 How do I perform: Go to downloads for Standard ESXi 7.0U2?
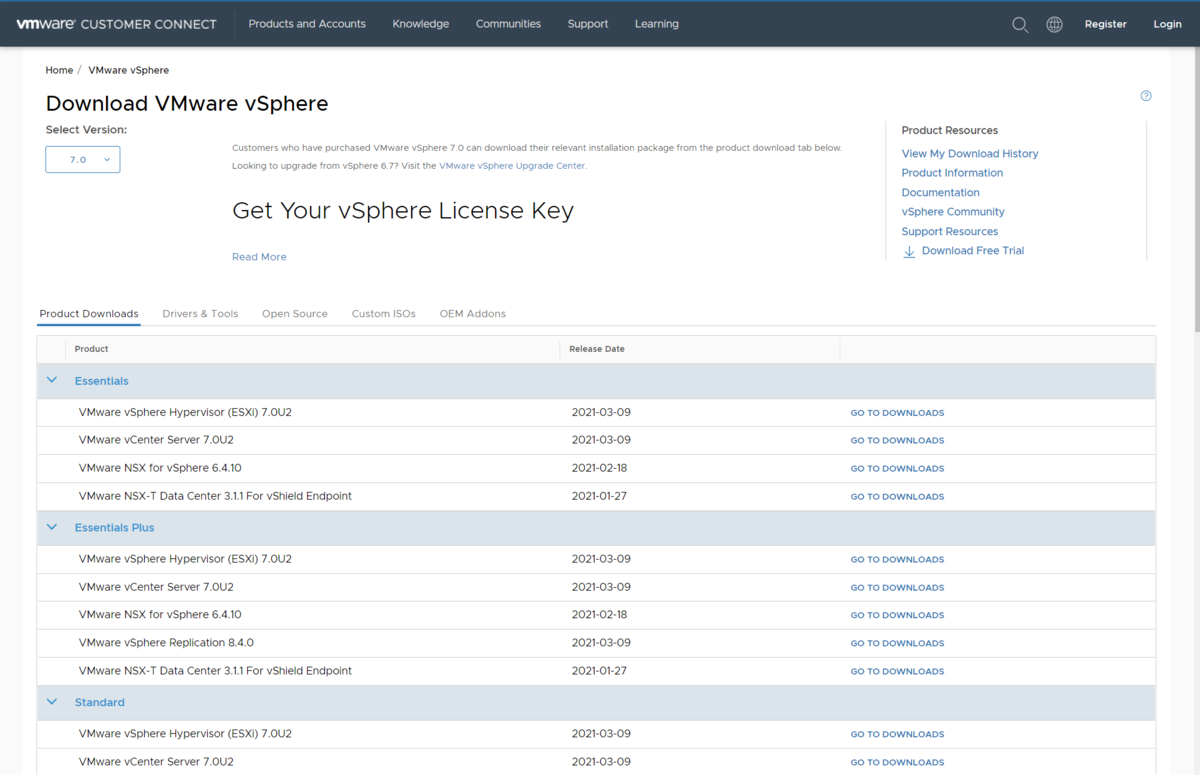click(x=897, y=734)
